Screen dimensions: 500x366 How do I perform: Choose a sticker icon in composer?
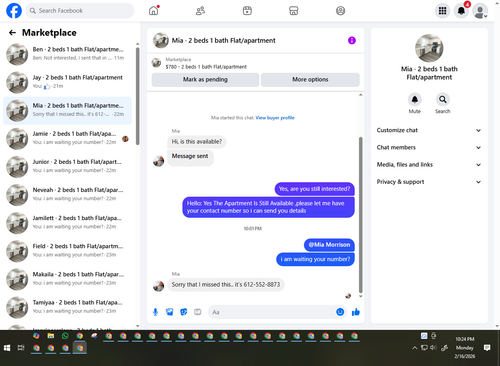click(x=184, y=312)
